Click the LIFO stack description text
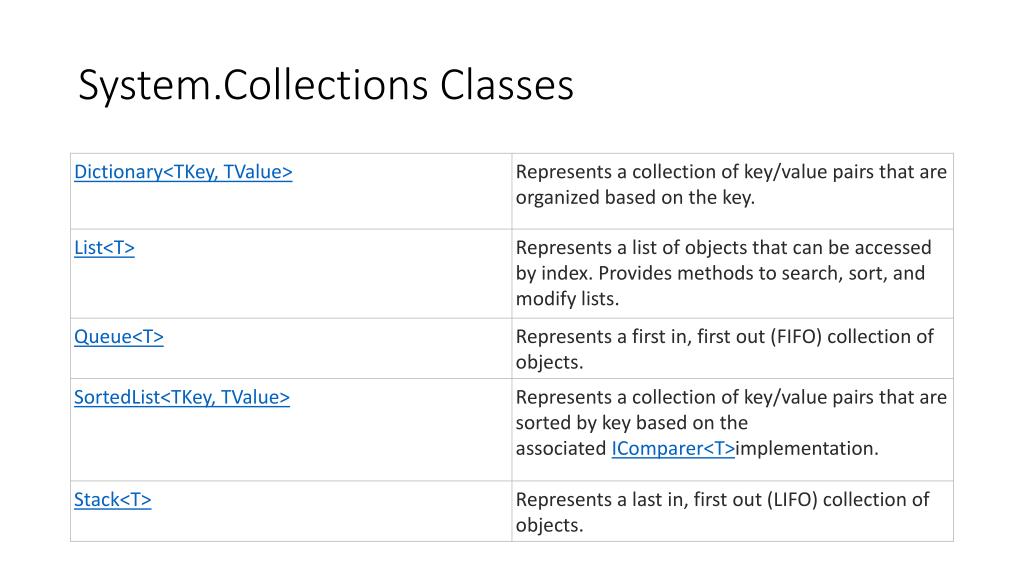Viewport: 1024px width, 576px height. coord(722,512)
